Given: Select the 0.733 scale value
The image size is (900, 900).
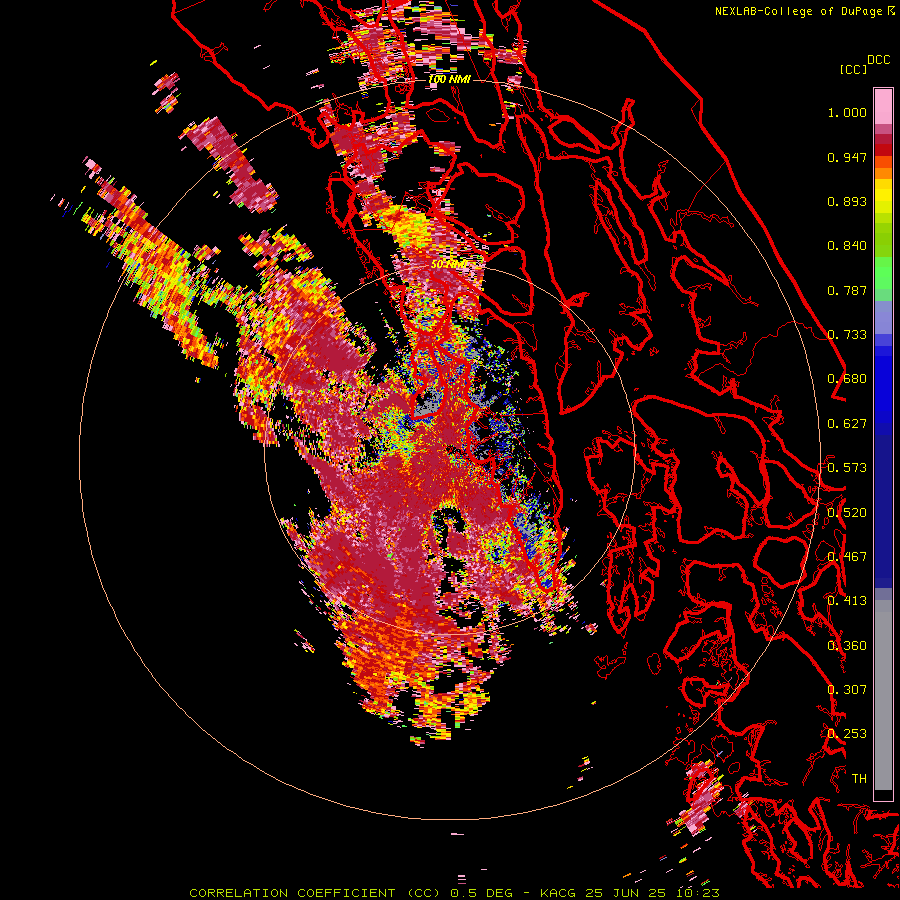Looking at the screenshot, I should pyautogui.click(x=847, y=335).
